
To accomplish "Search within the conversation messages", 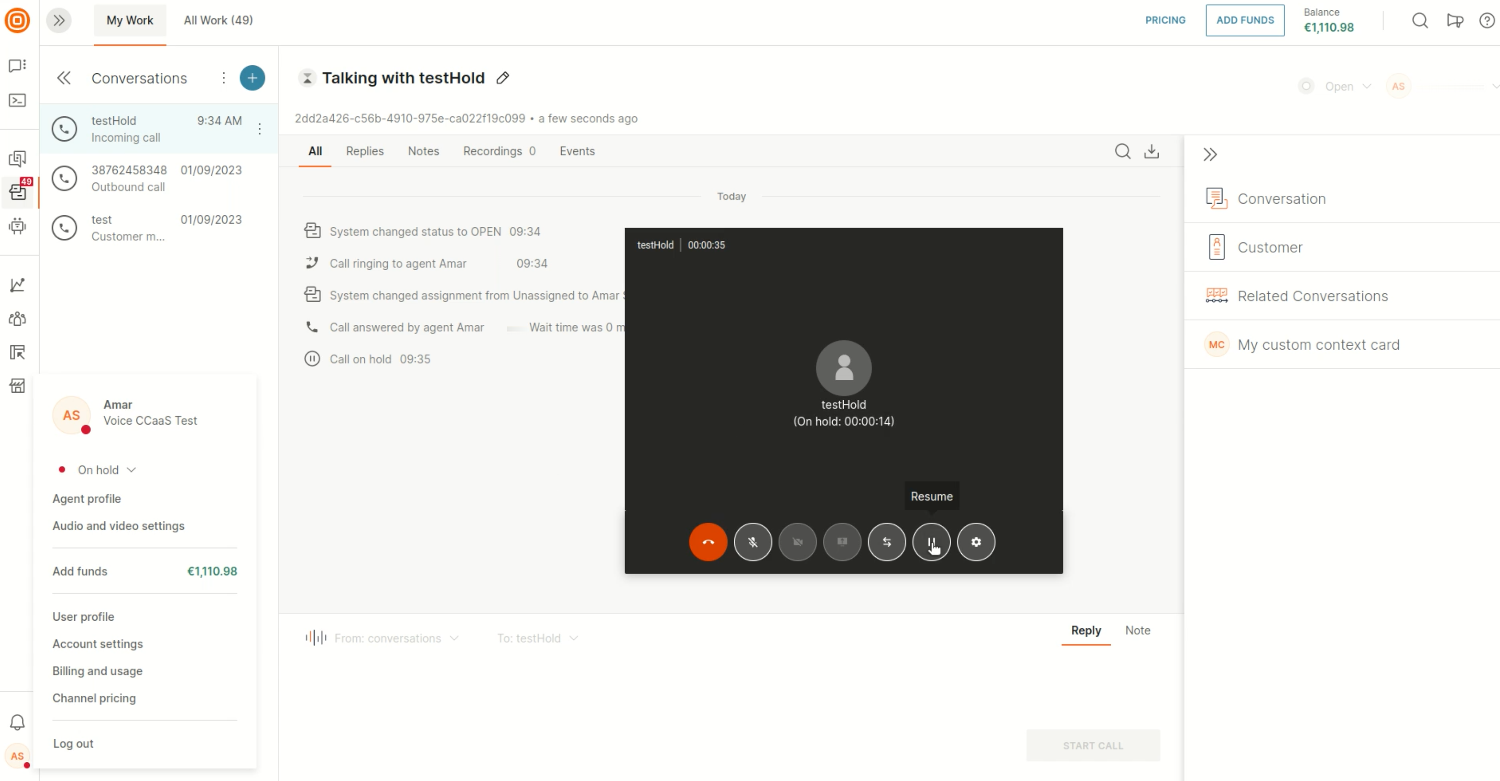I will (1123, 151).
